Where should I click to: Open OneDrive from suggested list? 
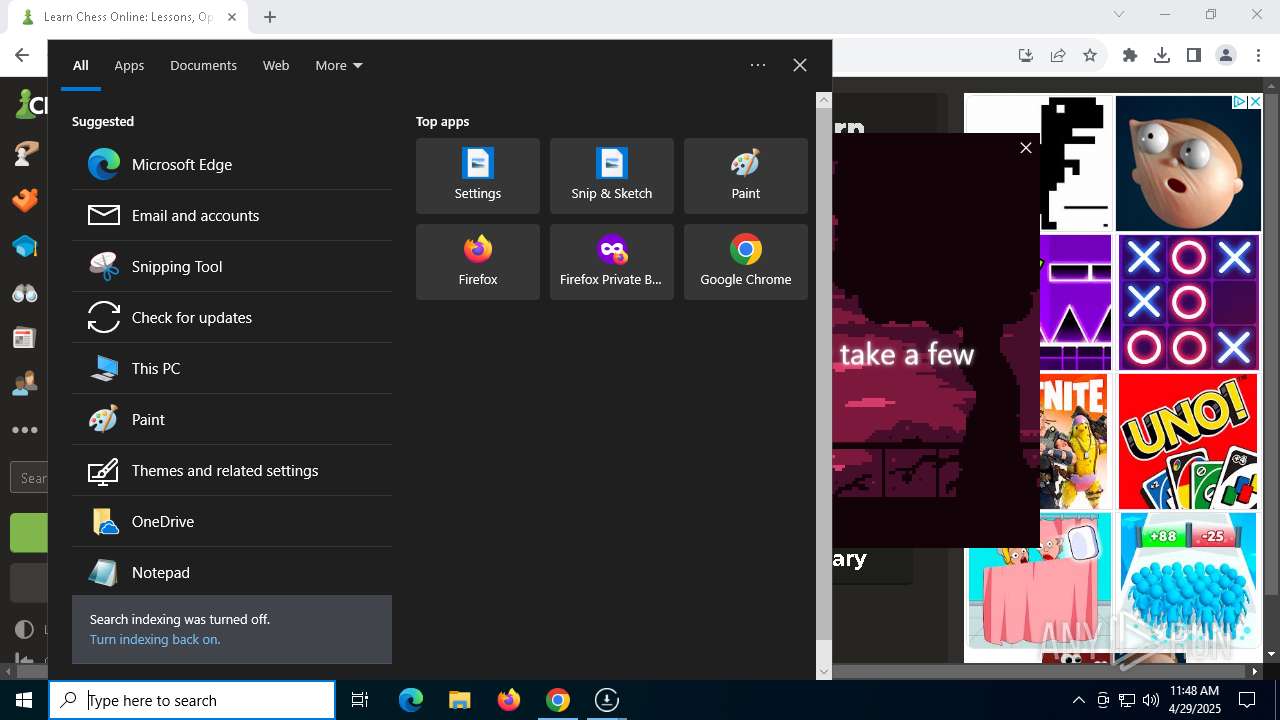pyautogui.click(x=232, y=521)
